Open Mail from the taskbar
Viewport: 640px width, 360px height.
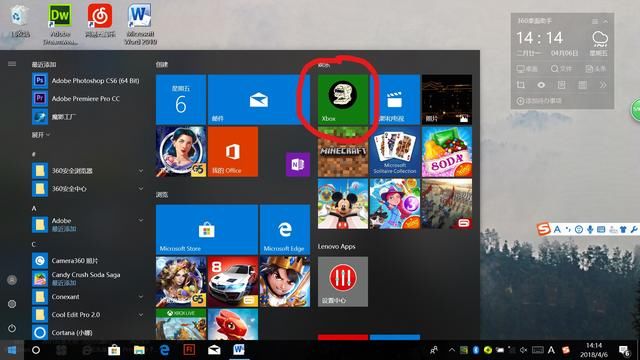coord(214,350)
